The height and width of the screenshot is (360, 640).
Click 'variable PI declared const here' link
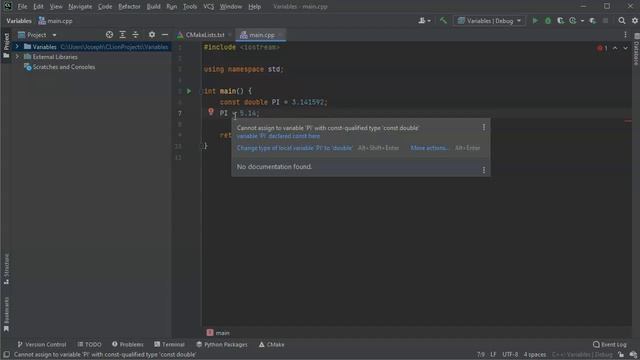[278, 136]
